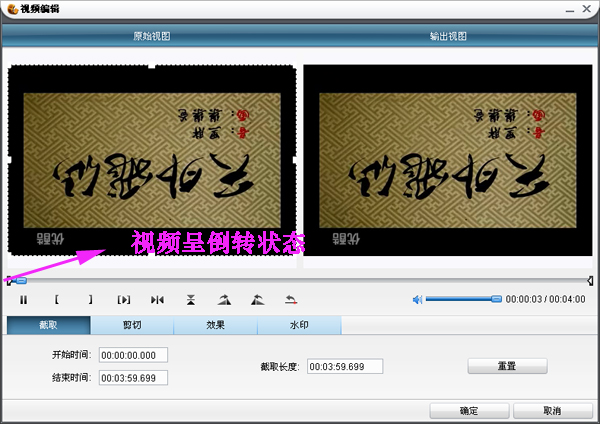Pause the video playback
The image size is (600, 424).
[x=23, y=299]
